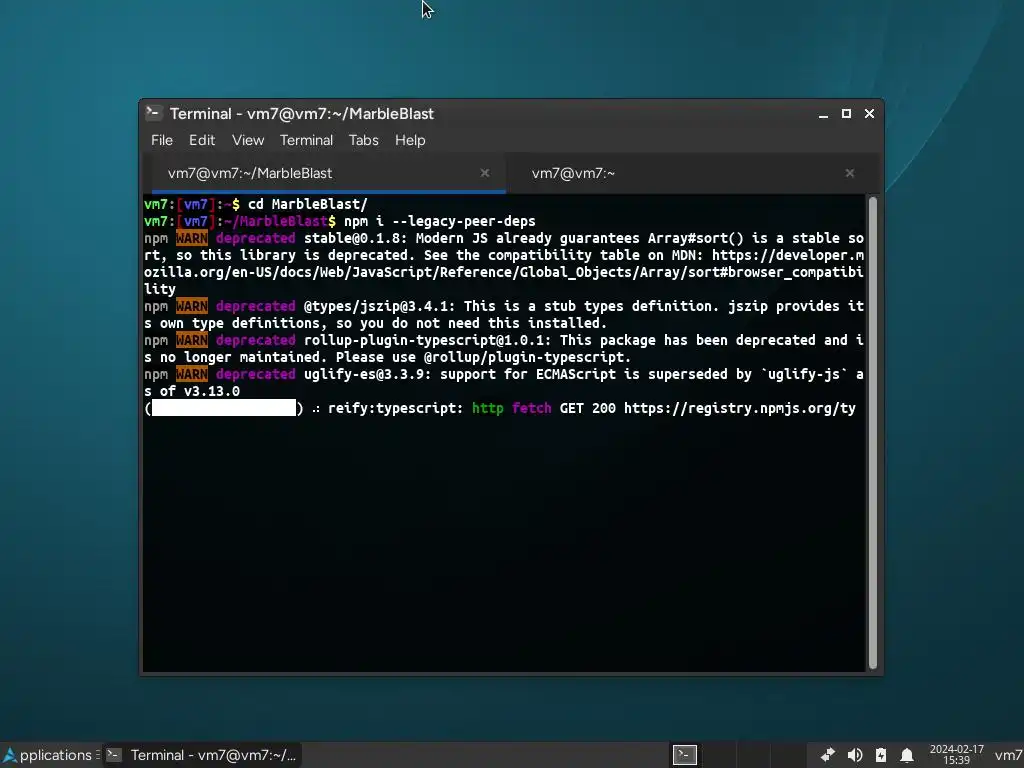Click the volume speaker icon
Viewport: 1024px width, 768px height.
(x=854, y=755)
